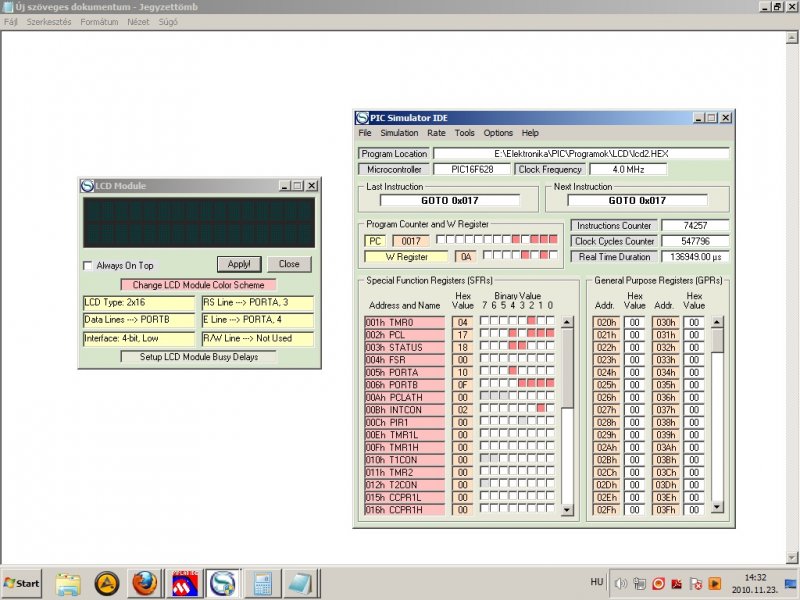Open Notepad's Formátum menu

click(99, 22)
